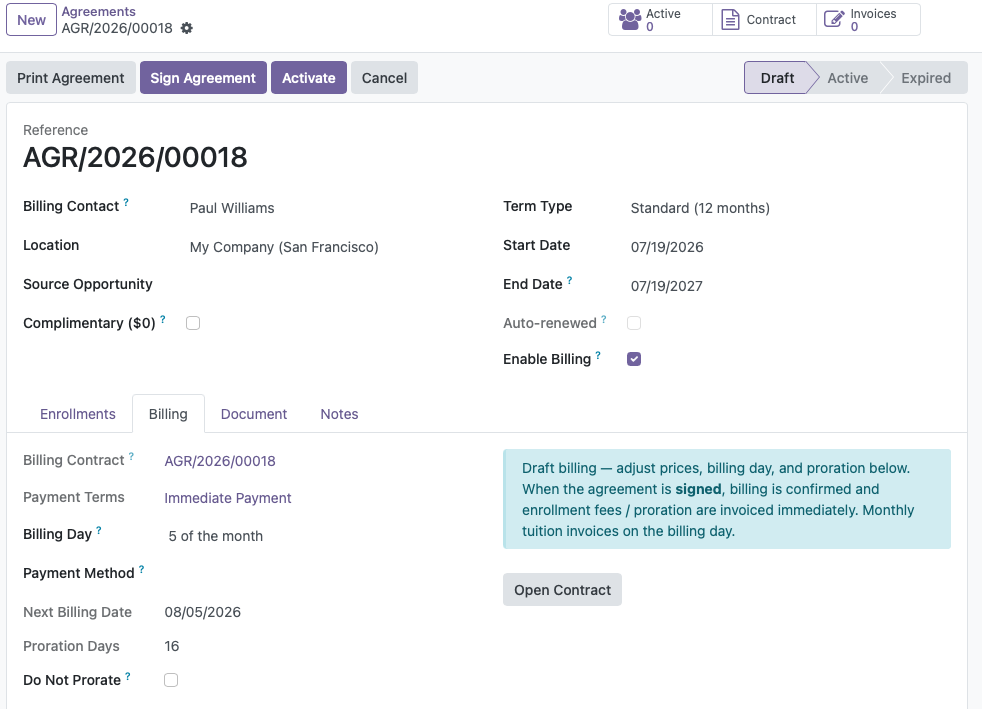Click the Billing Day help question mark
The width and height of the screenshot is (982, 709).
pyautogui.click(x=99, y=530)
